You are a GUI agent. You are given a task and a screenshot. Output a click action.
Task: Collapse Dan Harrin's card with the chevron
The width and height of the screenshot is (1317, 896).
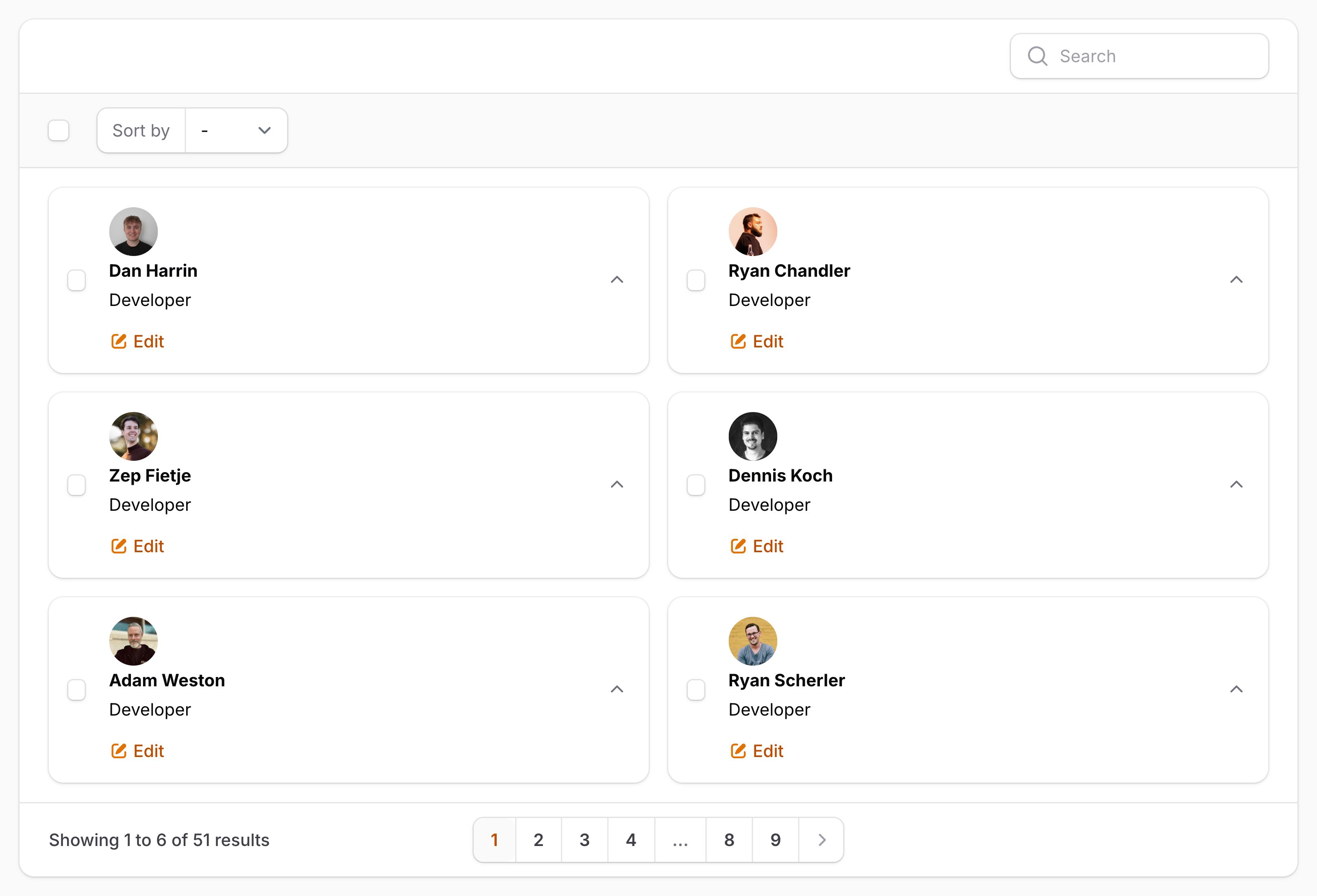[x=617, y=280]
